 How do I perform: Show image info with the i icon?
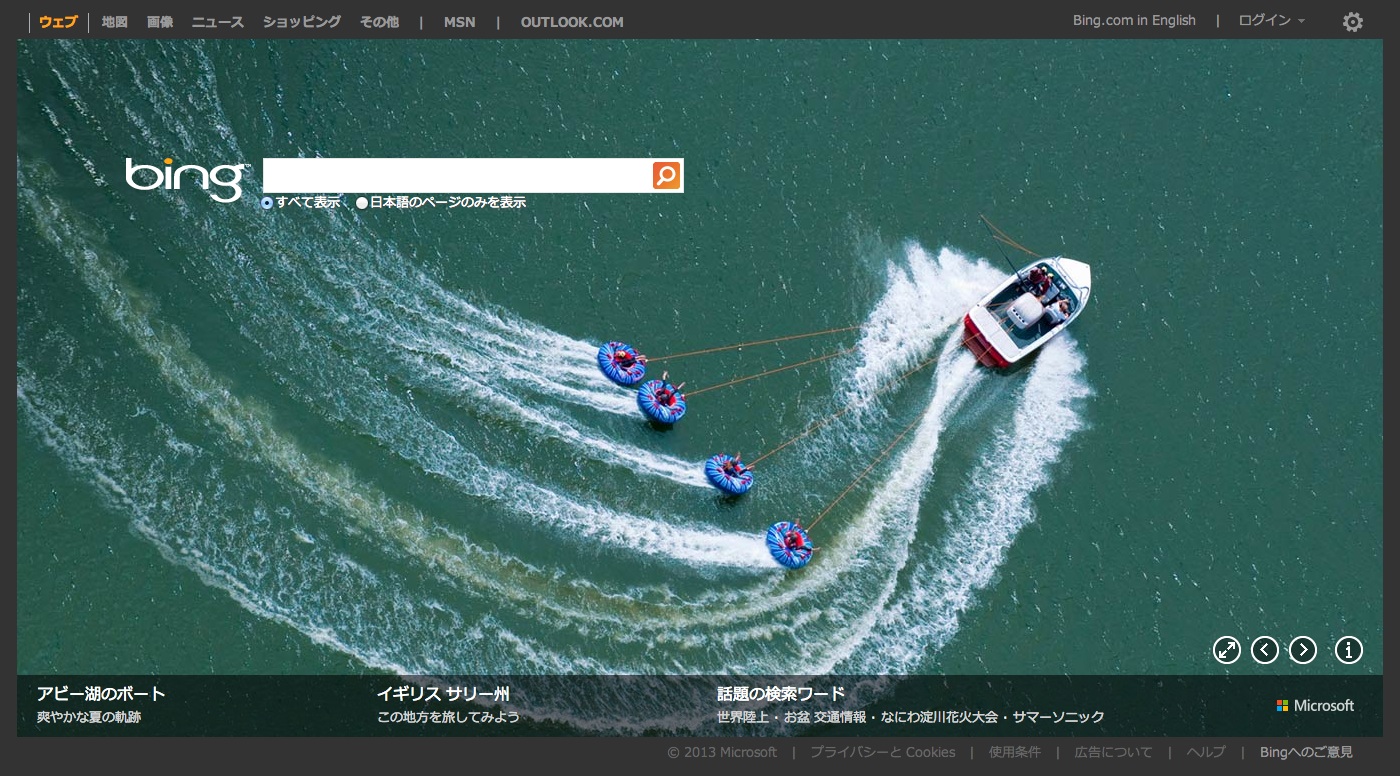pyautogui.click(x=1348, y=650)
